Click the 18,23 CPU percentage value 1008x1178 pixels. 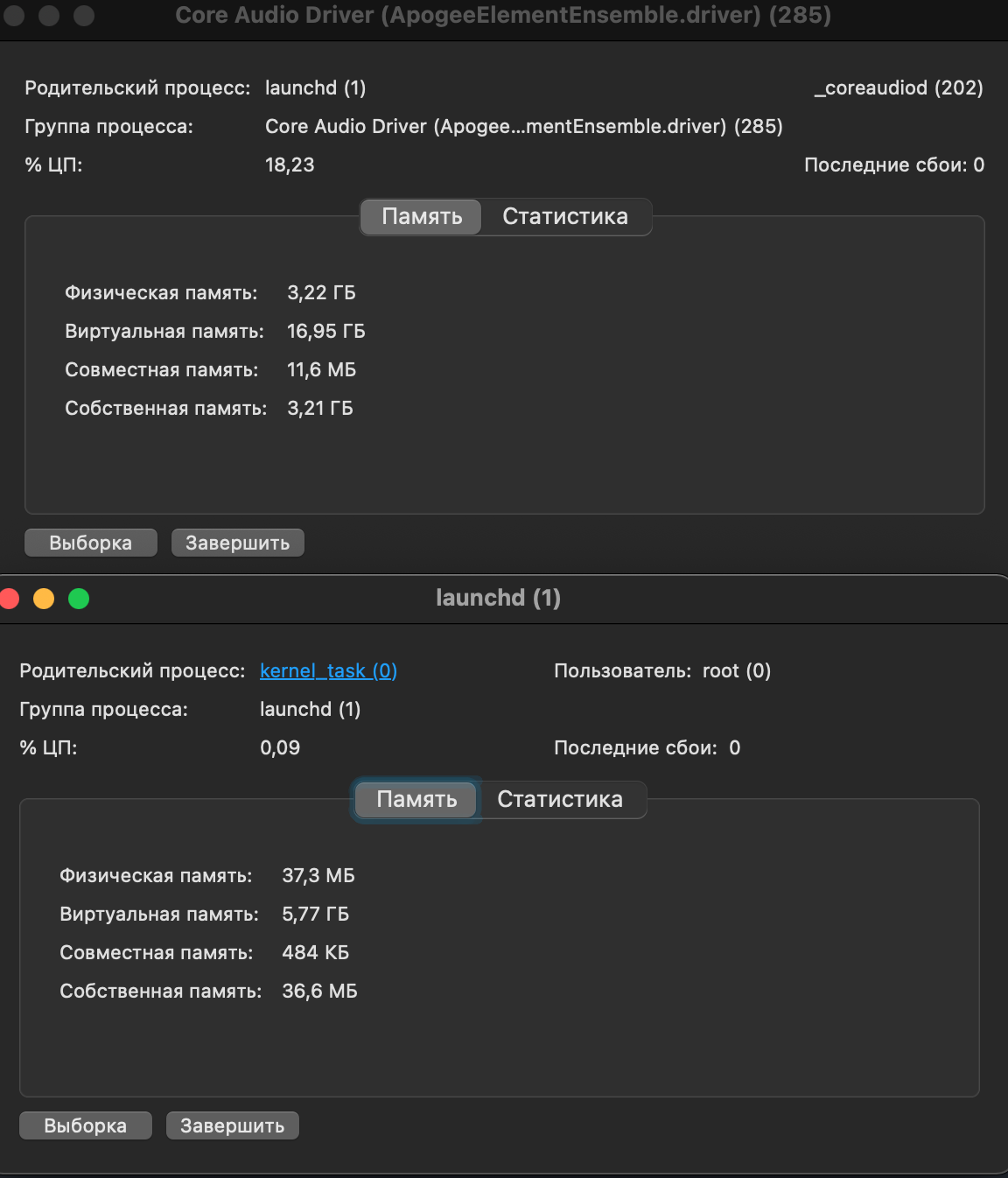pyautogui.click(x=290, y=165)
